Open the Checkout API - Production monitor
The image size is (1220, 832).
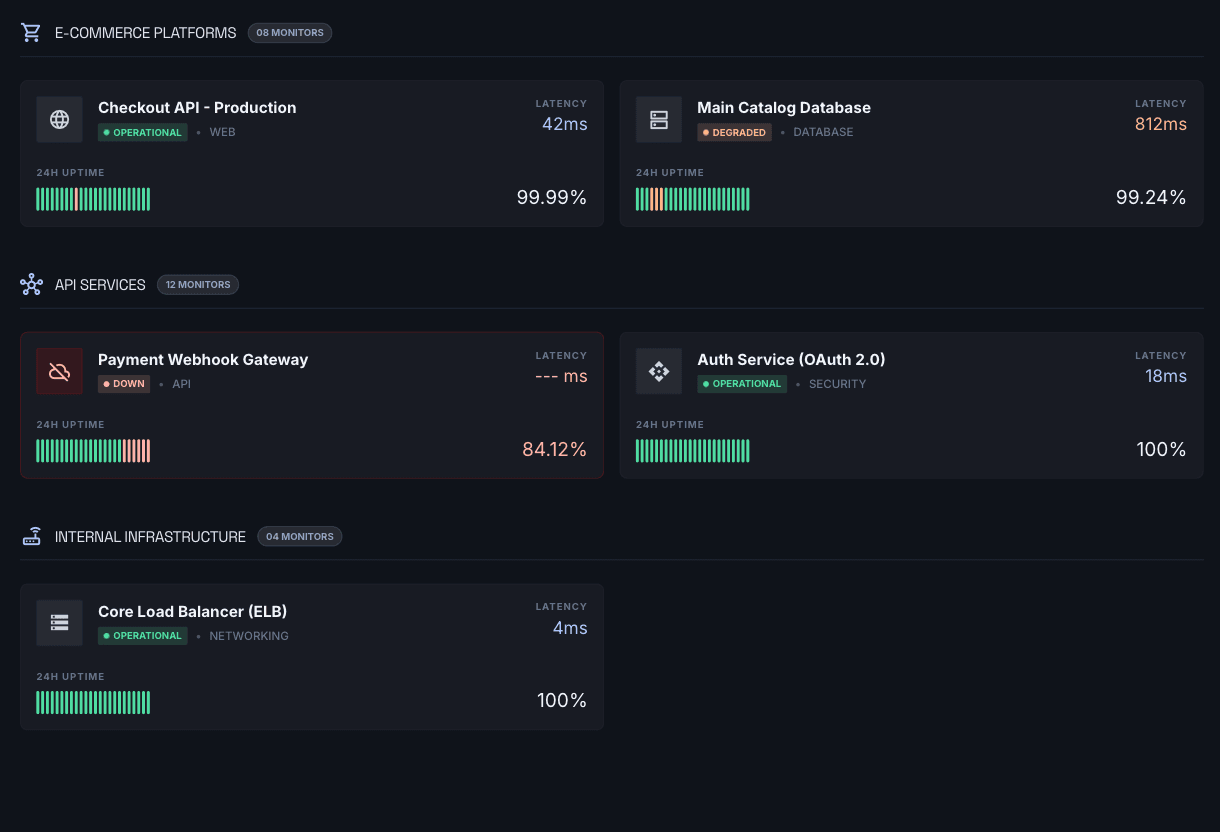click(312, 154)
